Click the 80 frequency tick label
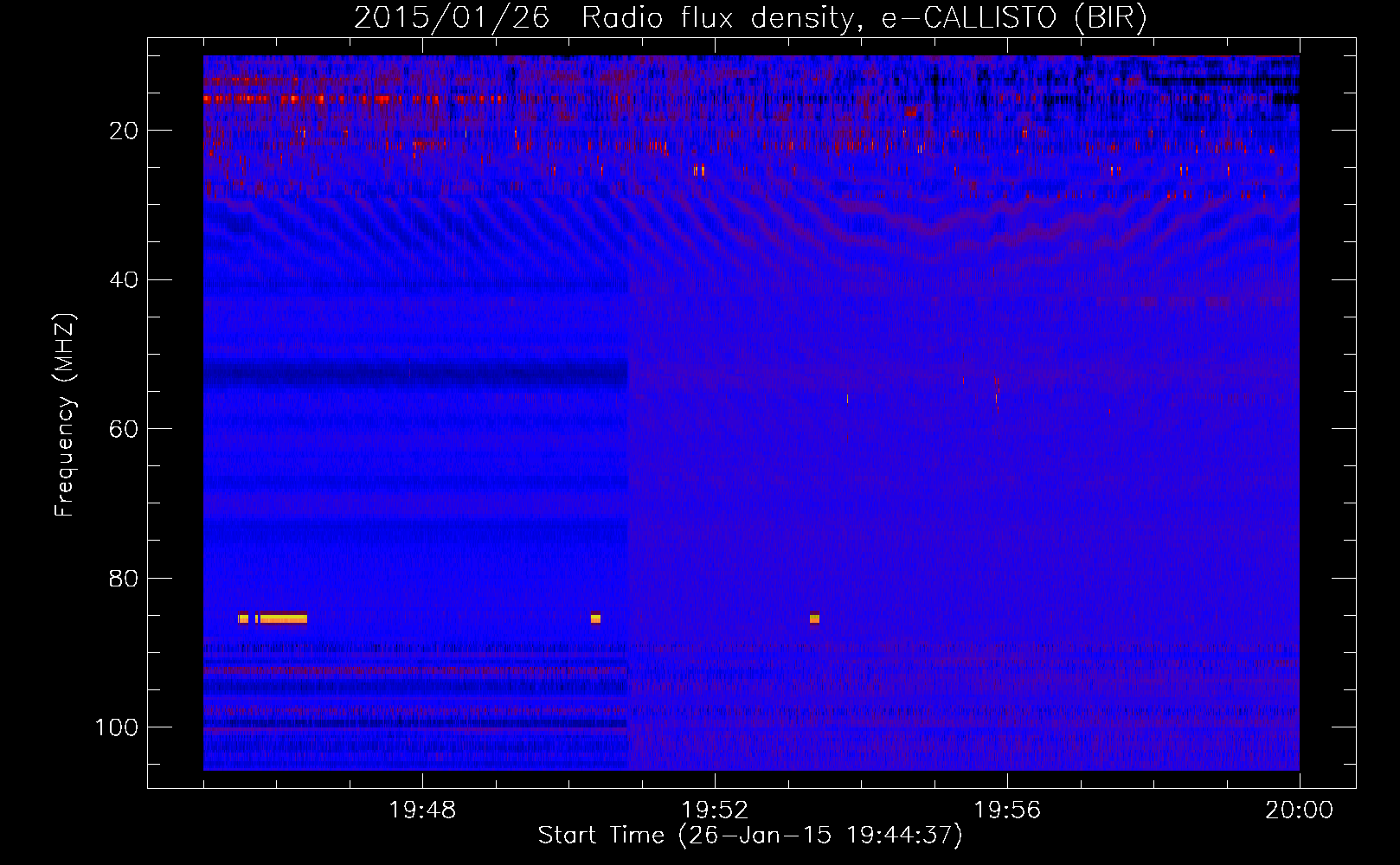 (125, 578)
